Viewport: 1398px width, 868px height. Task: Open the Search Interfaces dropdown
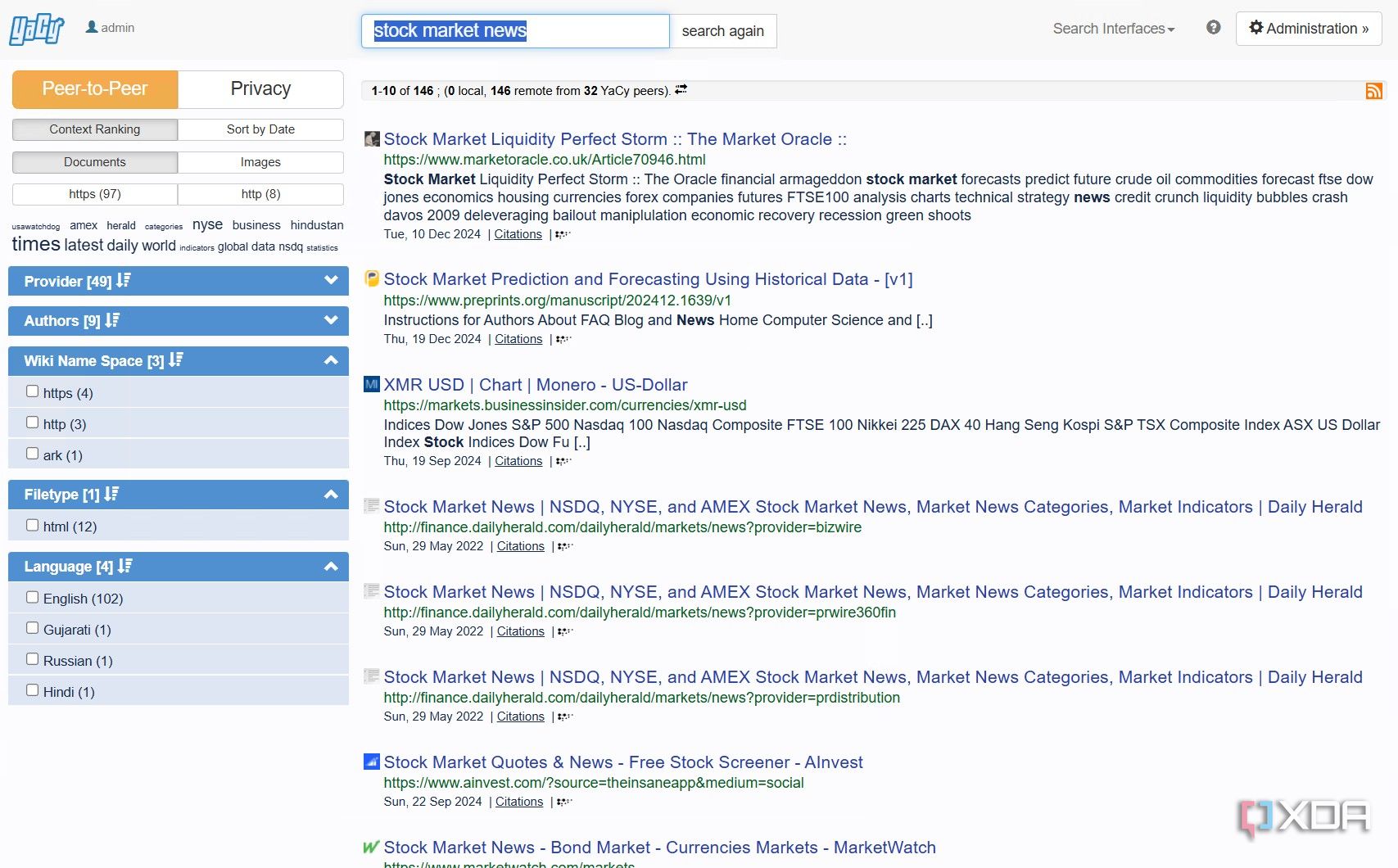1114,29
